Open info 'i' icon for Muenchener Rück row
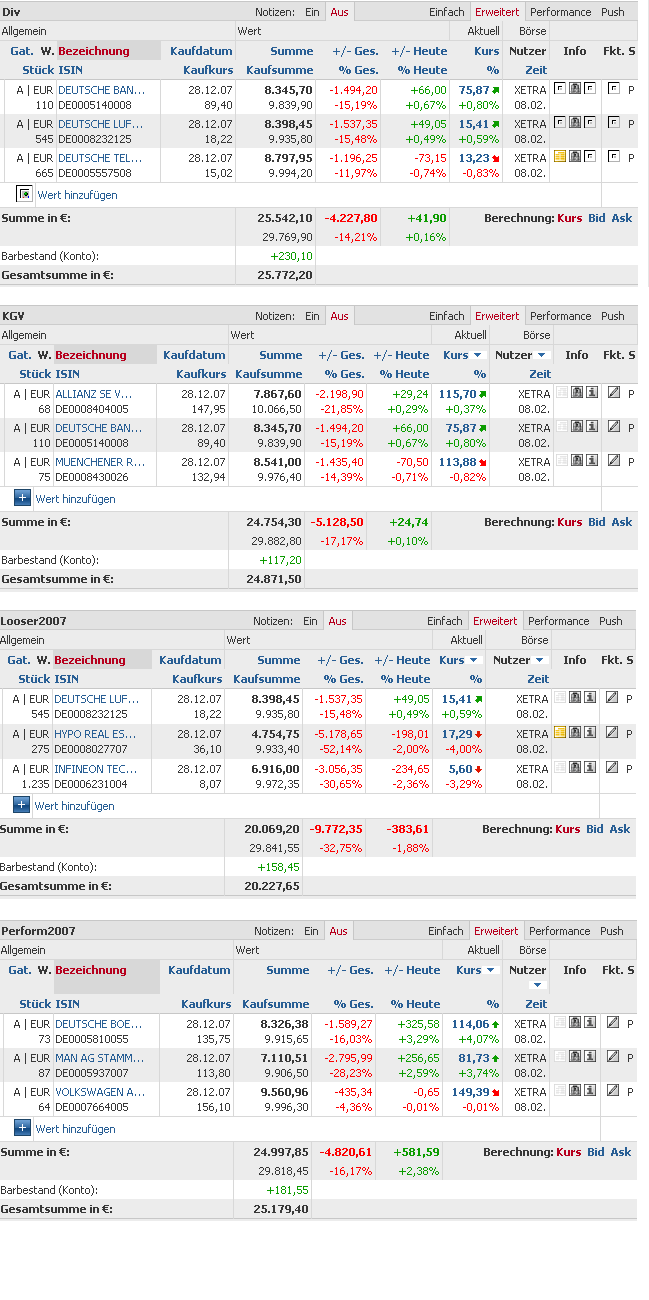649x1300 pixels. [x=592, y=461]
